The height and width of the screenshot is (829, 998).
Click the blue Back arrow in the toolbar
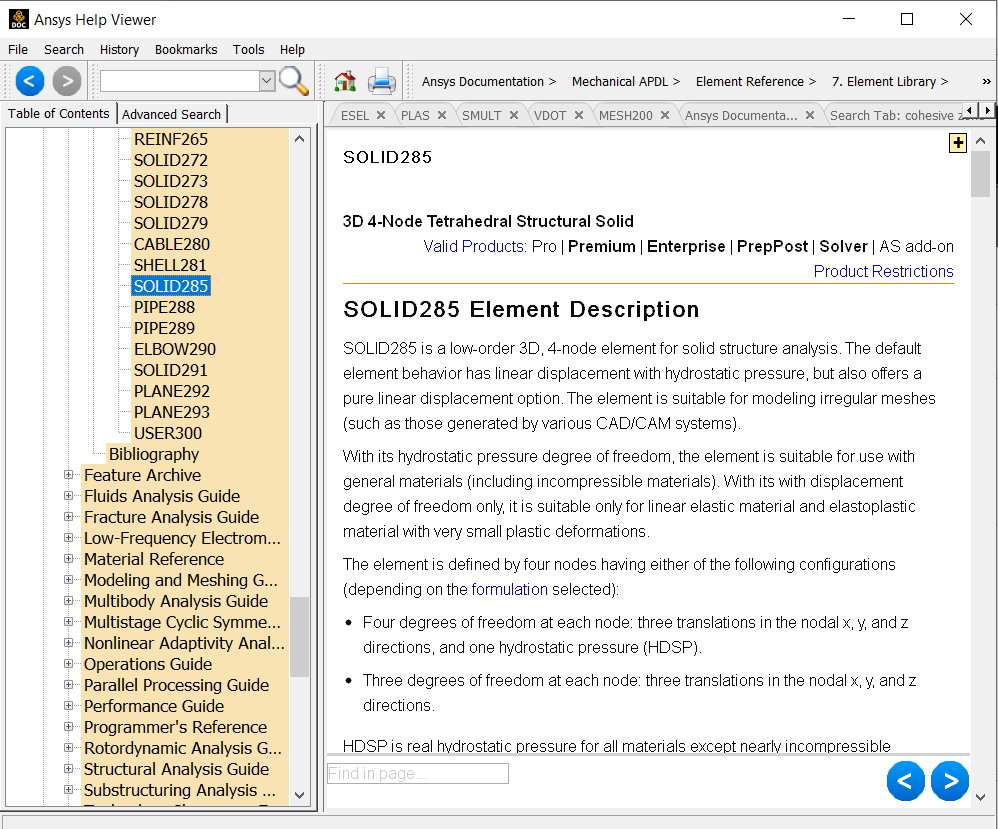29,81
